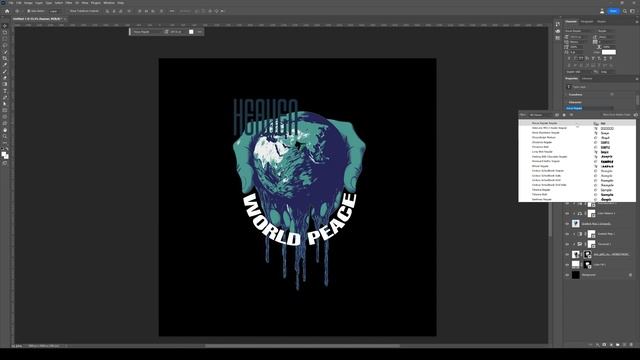The image size is (640, 360).
Task: Open the All Classes font filter dropdown
Action: pyautogui.click(x=541, y=115)
